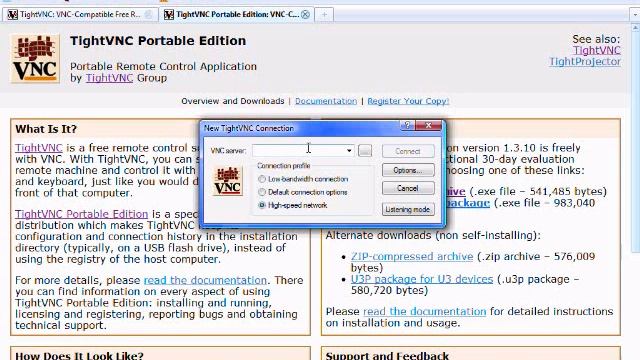Click How Does It Look Like? heading
Screen dimensions: 640x360
coord(79,356)
